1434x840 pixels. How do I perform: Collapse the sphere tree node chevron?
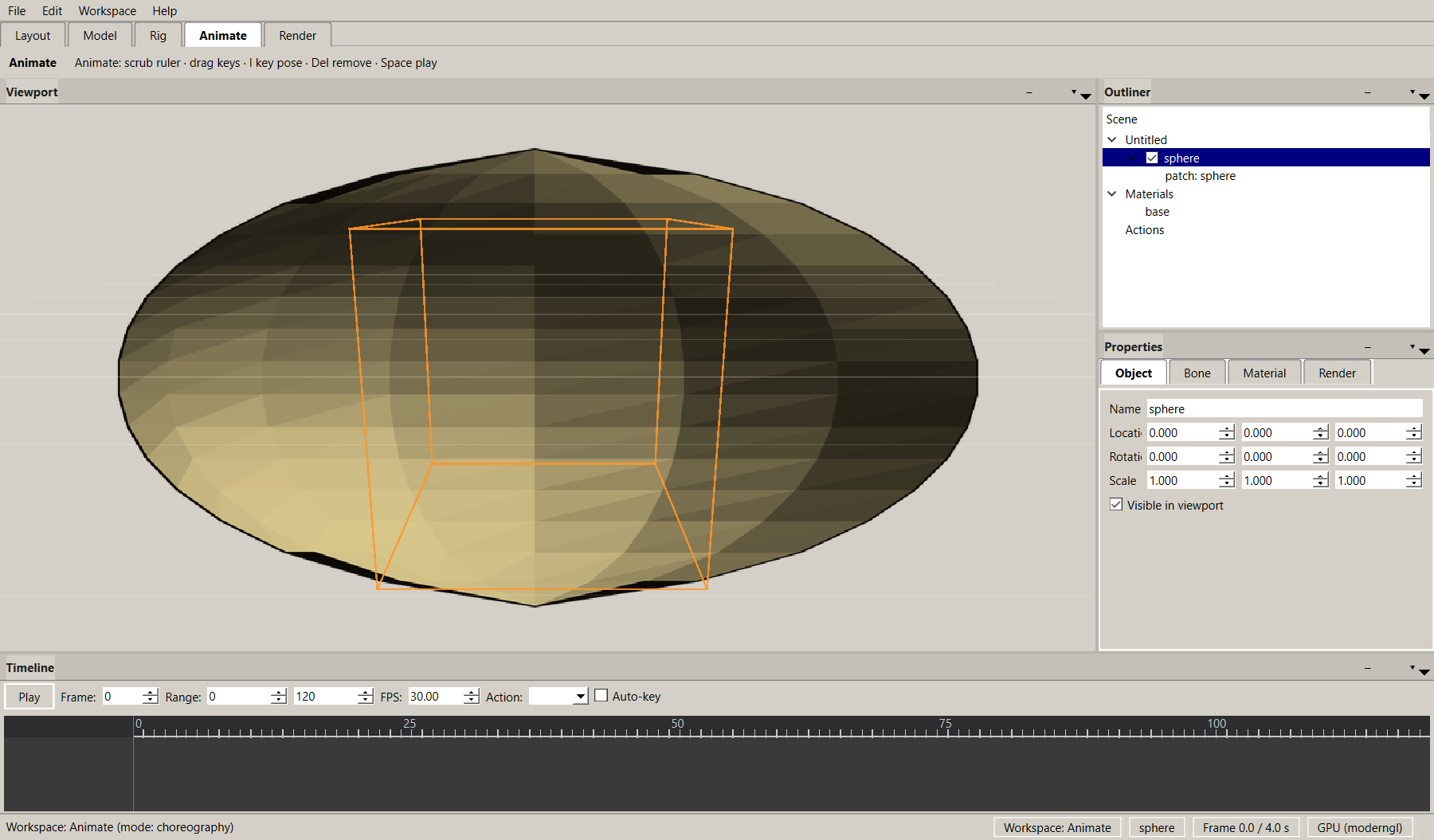coord(1132,158)
